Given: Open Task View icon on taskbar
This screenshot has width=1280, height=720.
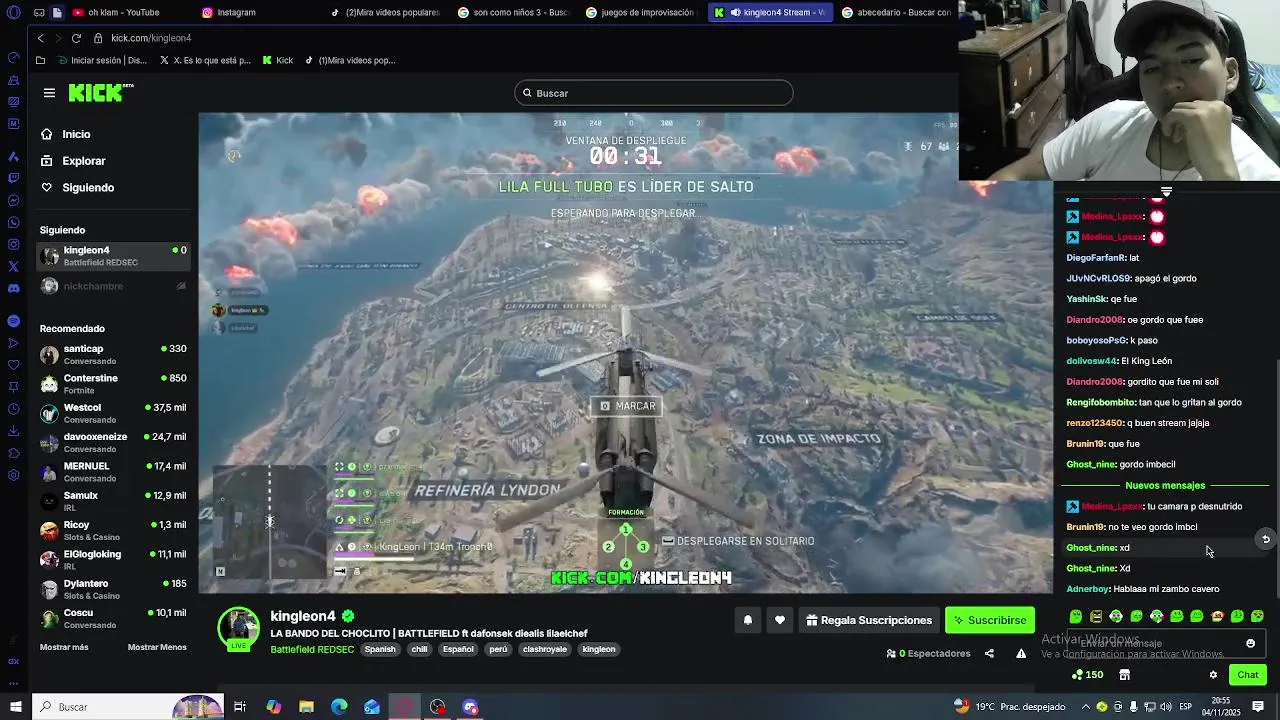Looking at the screenshot, I should point(240,707).
